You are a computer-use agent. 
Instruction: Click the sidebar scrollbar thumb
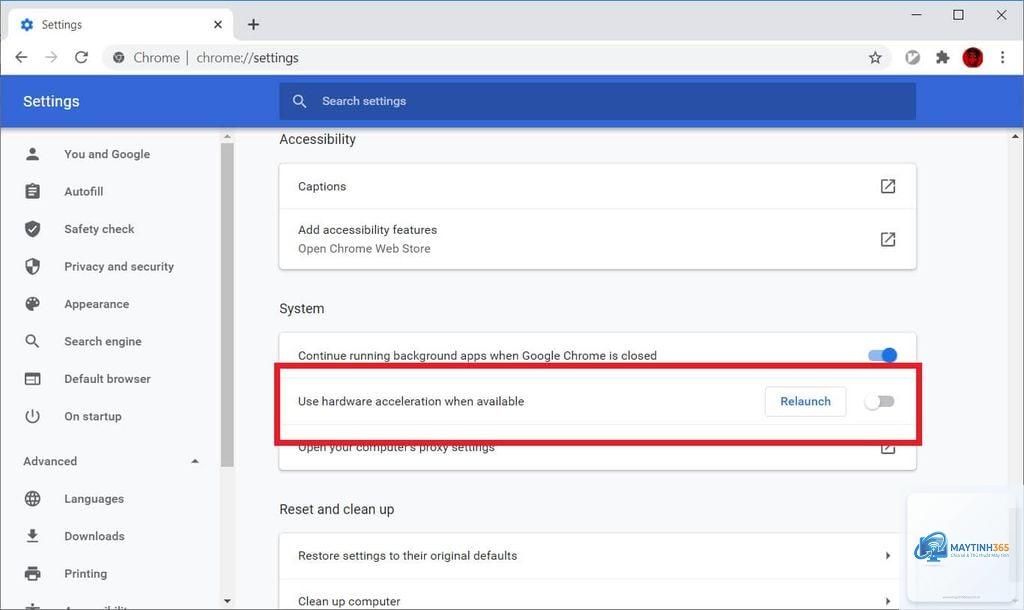coord(227,304)
